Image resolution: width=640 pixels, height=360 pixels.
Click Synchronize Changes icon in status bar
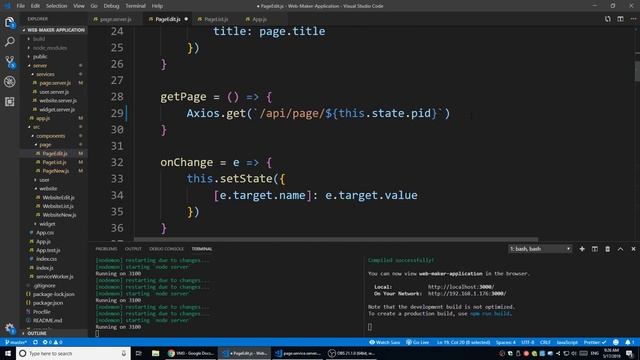(36, 342)
